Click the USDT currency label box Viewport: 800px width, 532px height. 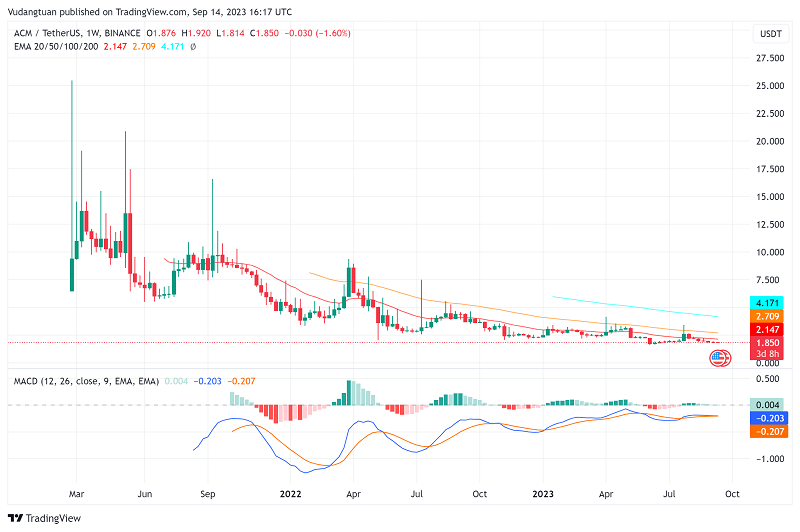coord(770,34)
